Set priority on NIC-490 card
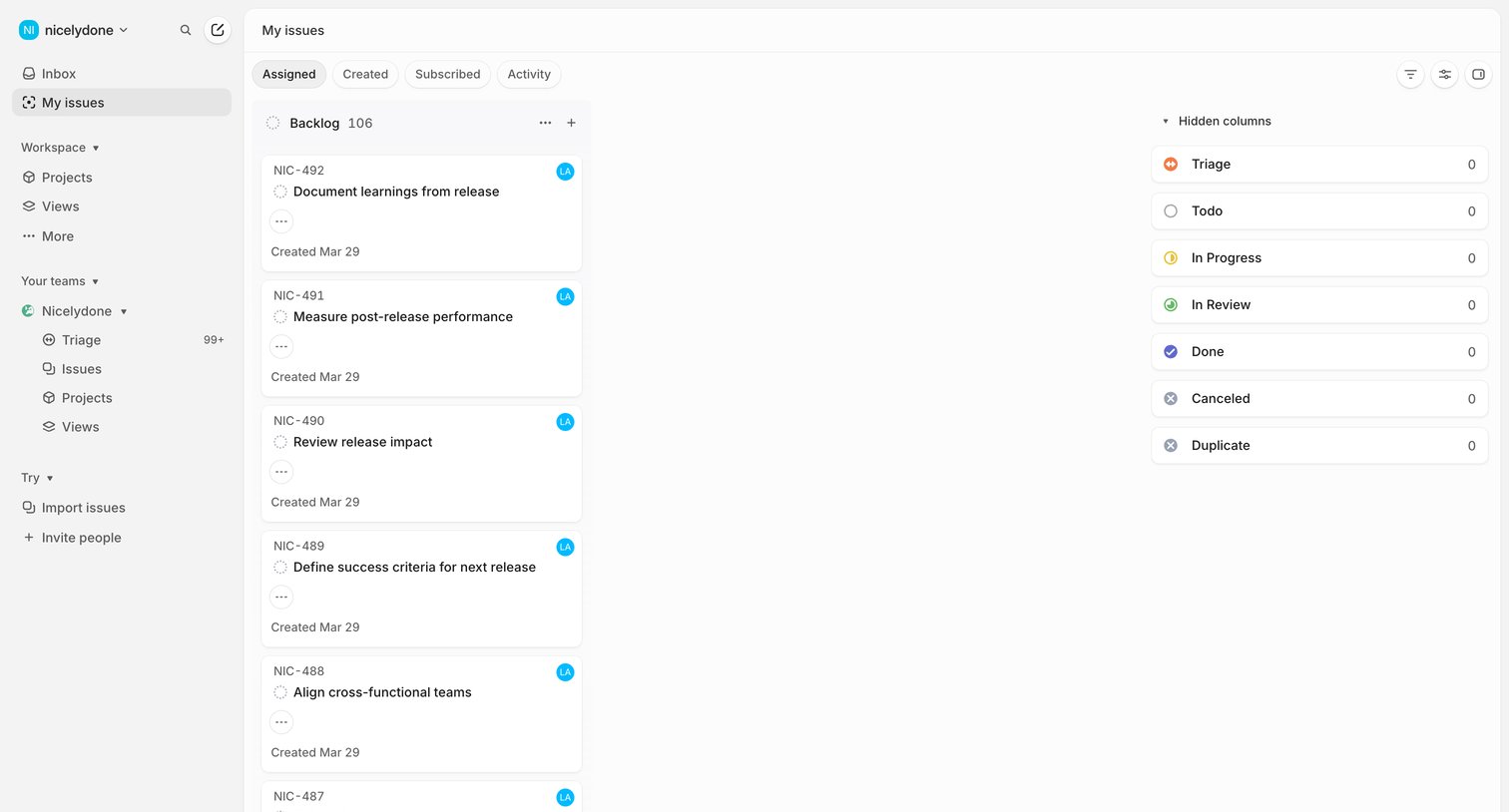This screenshot has height=812, width=1509. tap(281, 472)
